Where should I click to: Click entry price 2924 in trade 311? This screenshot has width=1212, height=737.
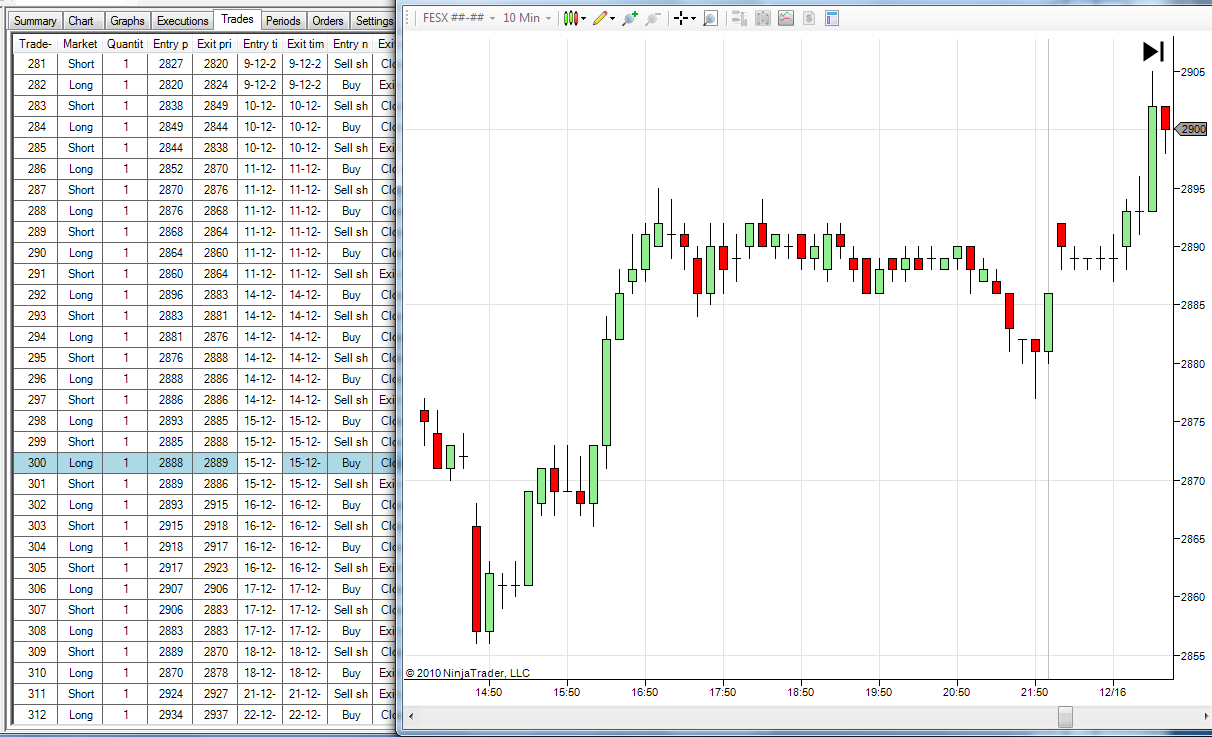(171, 694)
